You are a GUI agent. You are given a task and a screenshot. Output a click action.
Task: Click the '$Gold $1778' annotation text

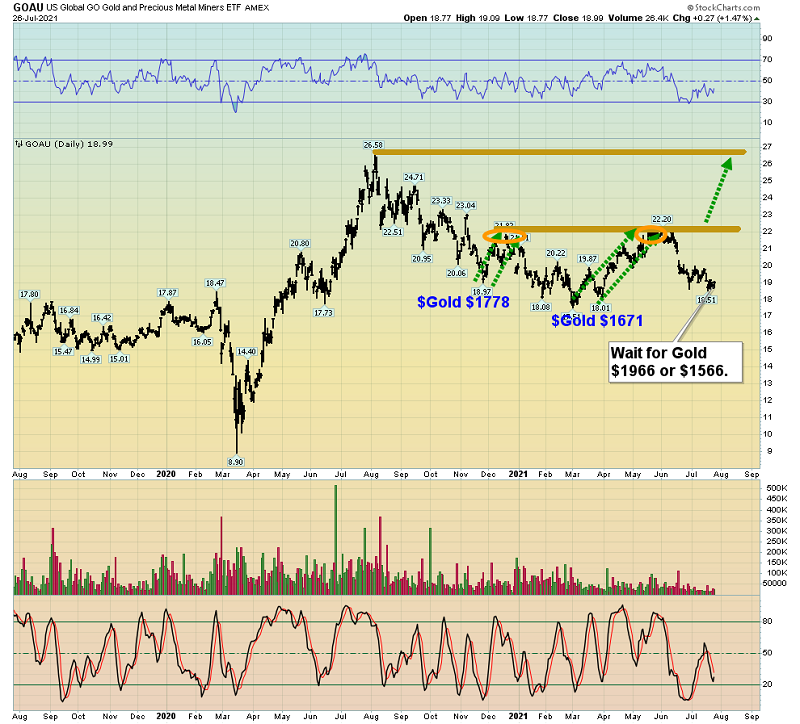(x=463, y=302)
